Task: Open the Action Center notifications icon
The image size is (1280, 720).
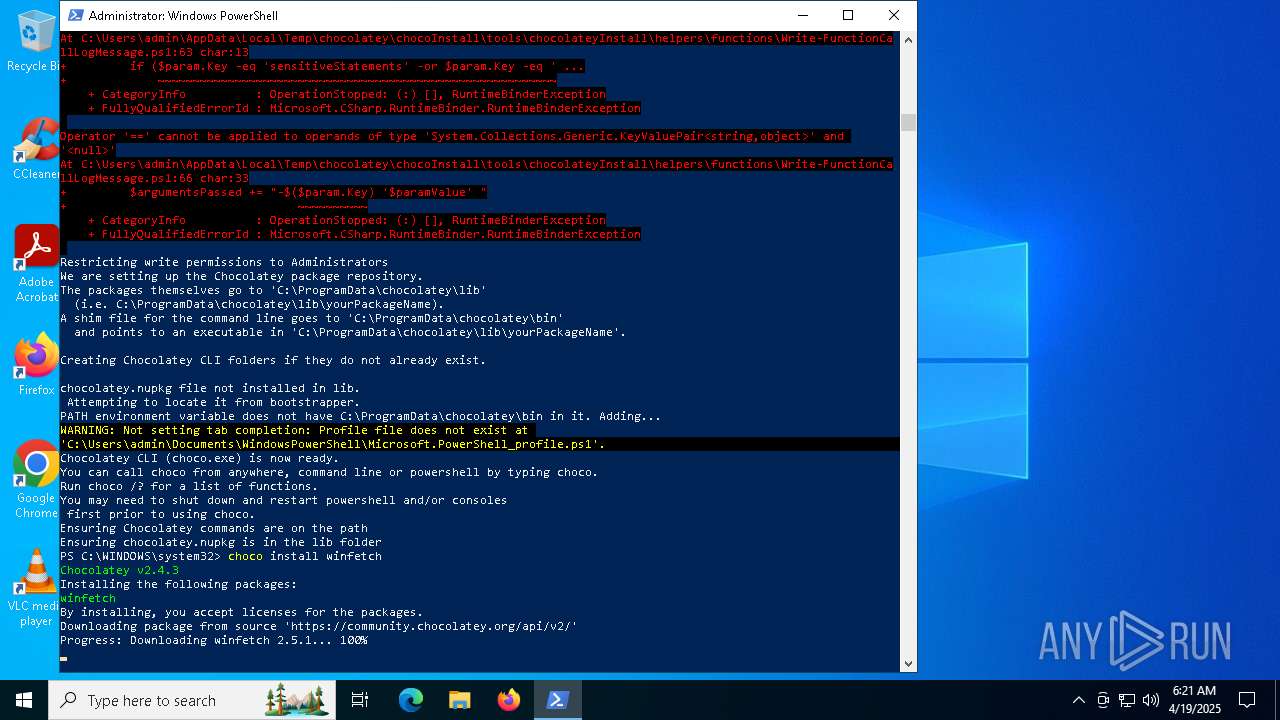Action: (1247, 700)
